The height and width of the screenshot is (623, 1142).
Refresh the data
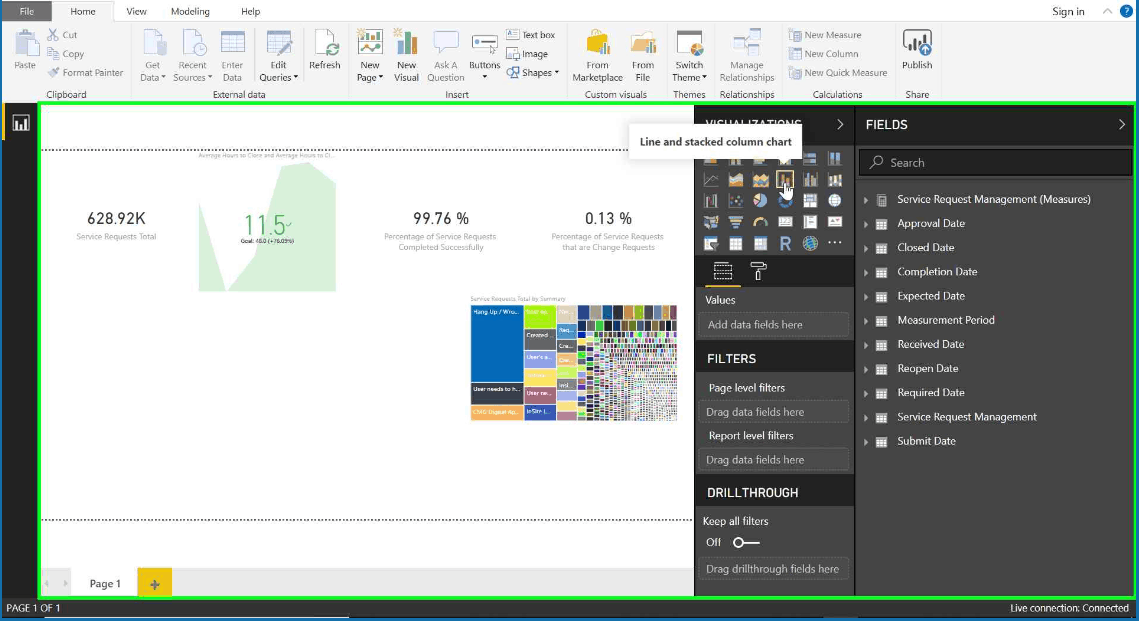[x=325, y=50]
